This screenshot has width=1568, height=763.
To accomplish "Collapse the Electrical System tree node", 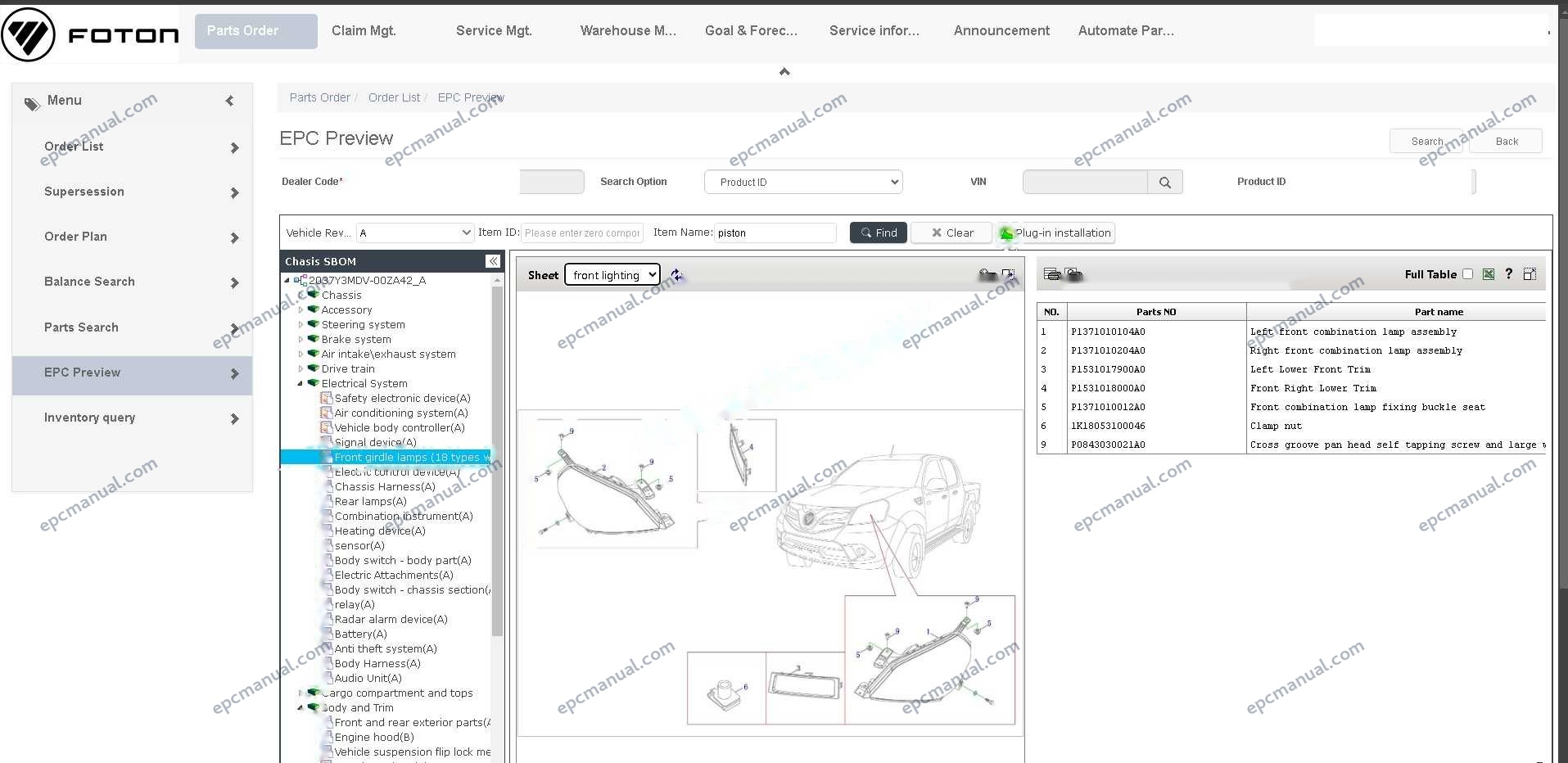I will click(300, 384).
